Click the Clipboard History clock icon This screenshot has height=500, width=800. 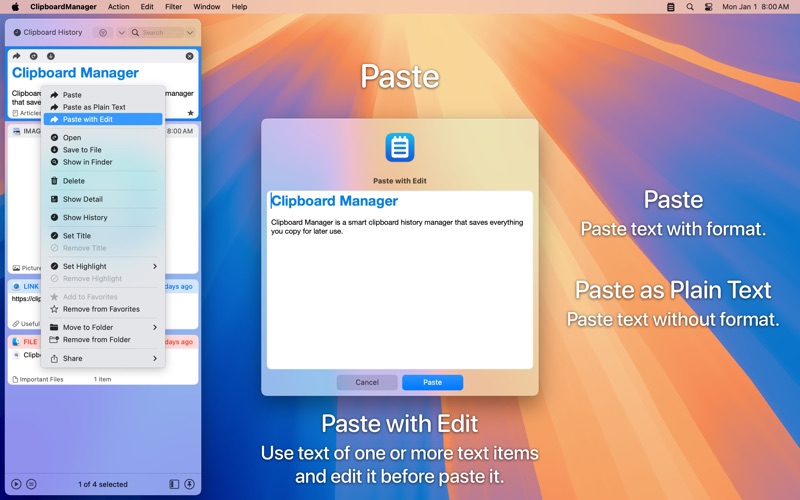(17, 33)
